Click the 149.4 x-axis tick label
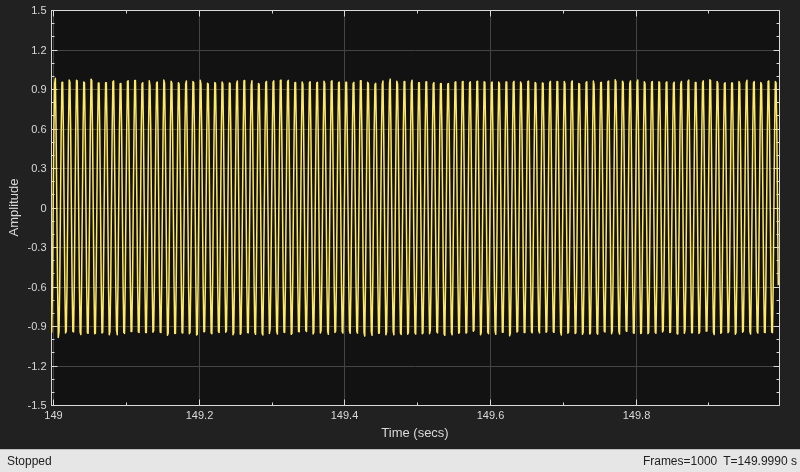 click(344, 415)
